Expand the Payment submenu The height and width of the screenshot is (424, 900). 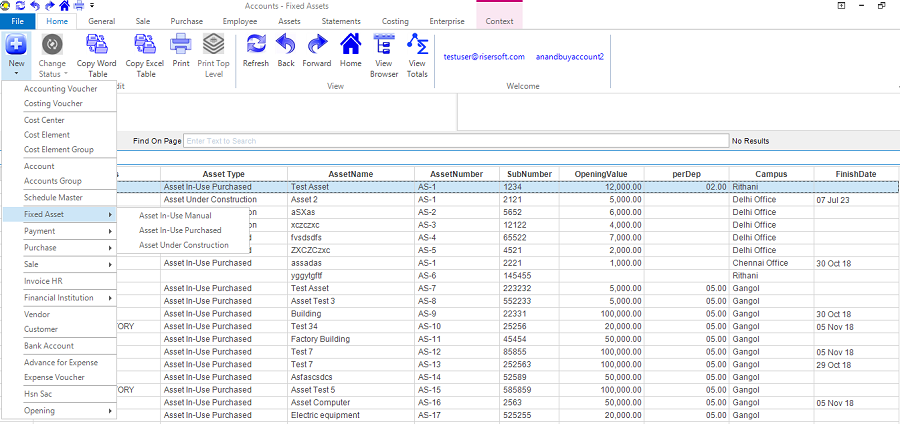coord(68,231)
